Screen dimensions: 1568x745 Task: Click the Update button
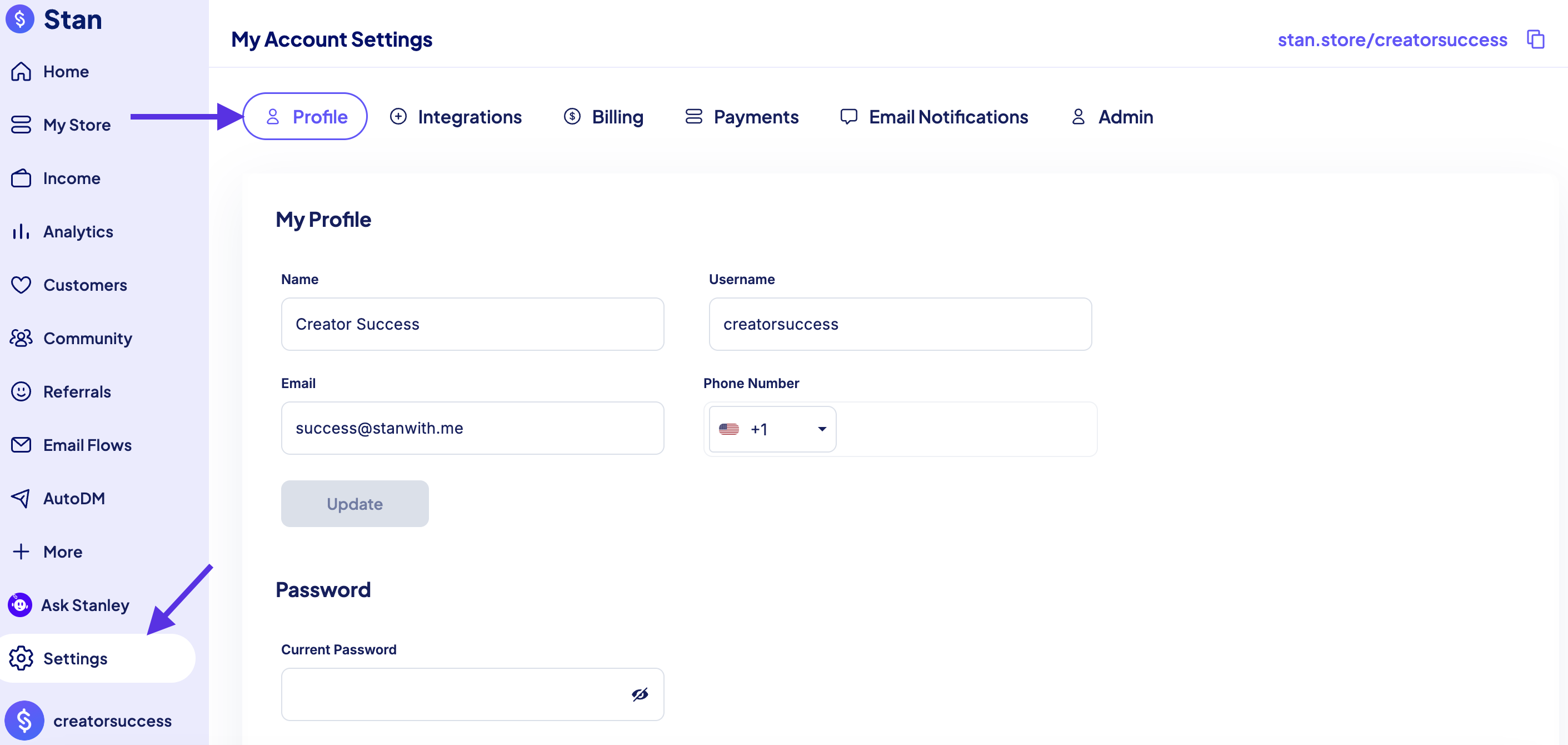point(355,504)
